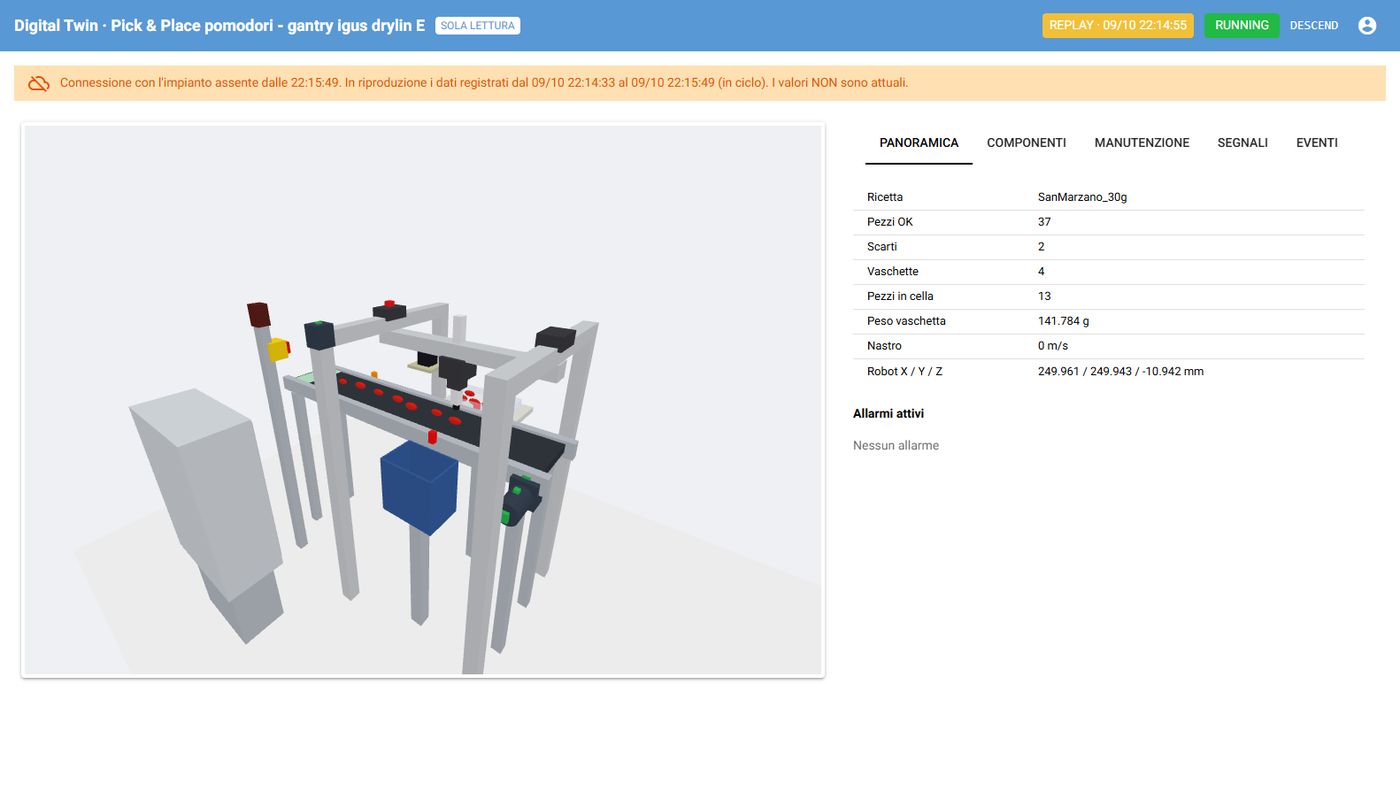Select the SEGNALI tab
This screenshot has height=800, width=1400.
point(1243,143)
